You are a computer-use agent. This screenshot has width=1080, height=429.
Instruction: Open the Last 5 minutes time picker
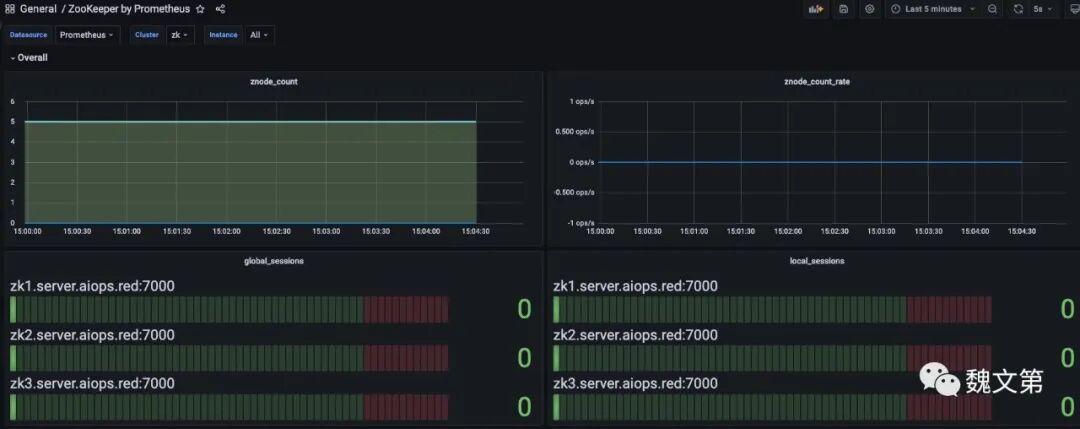tap(933, 9)
